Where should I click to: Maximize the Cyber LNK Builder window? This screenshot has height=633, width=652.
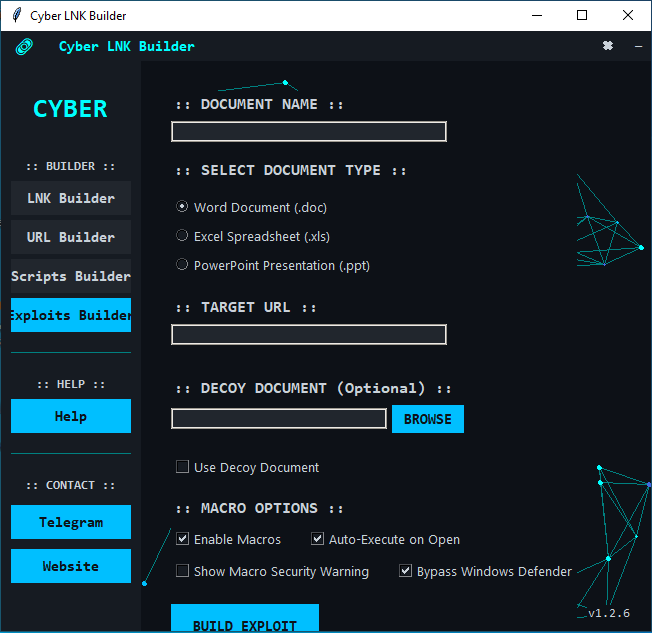[582, 15]
